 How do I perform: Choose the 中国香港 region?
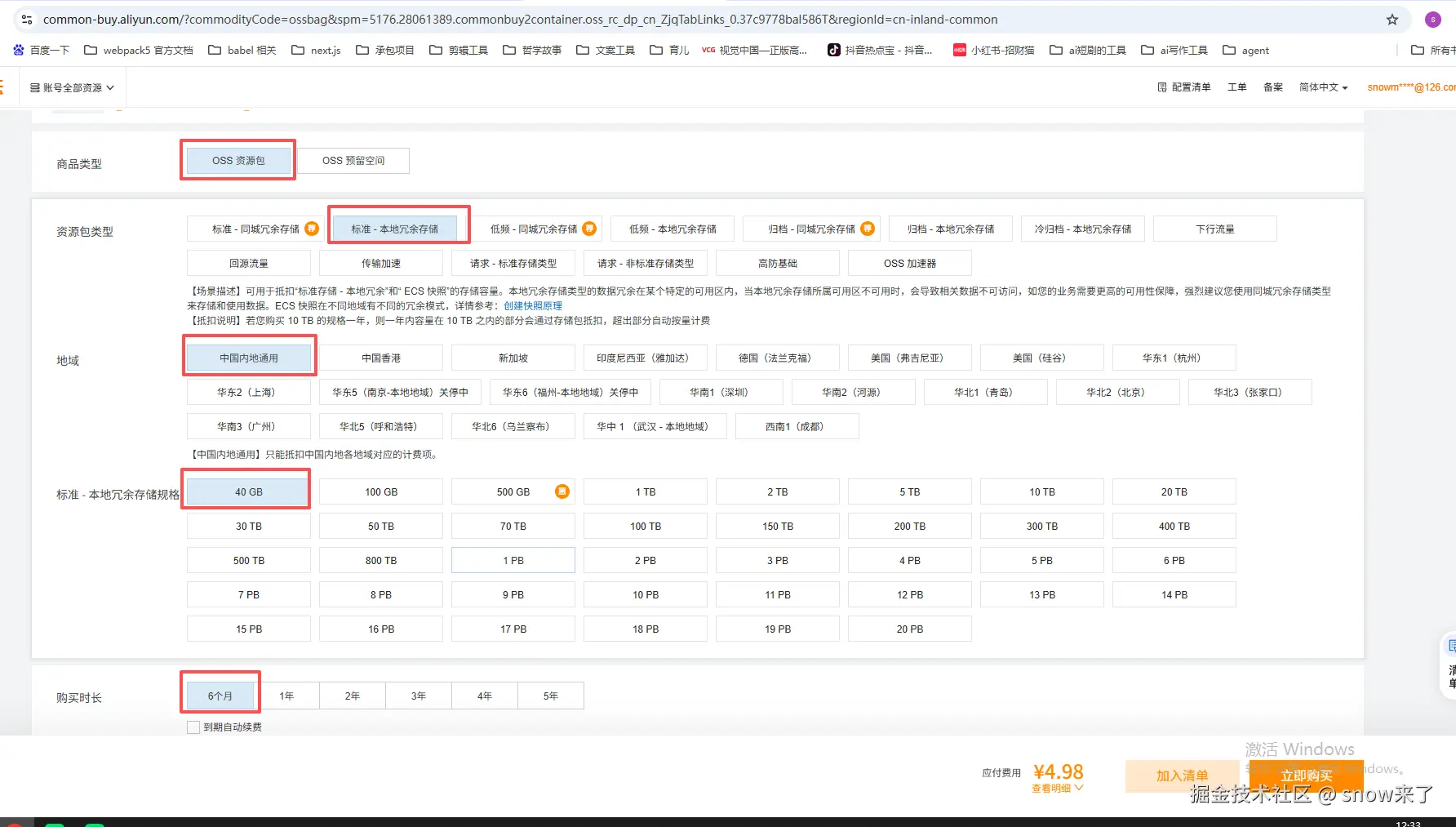tap(381, 358)
